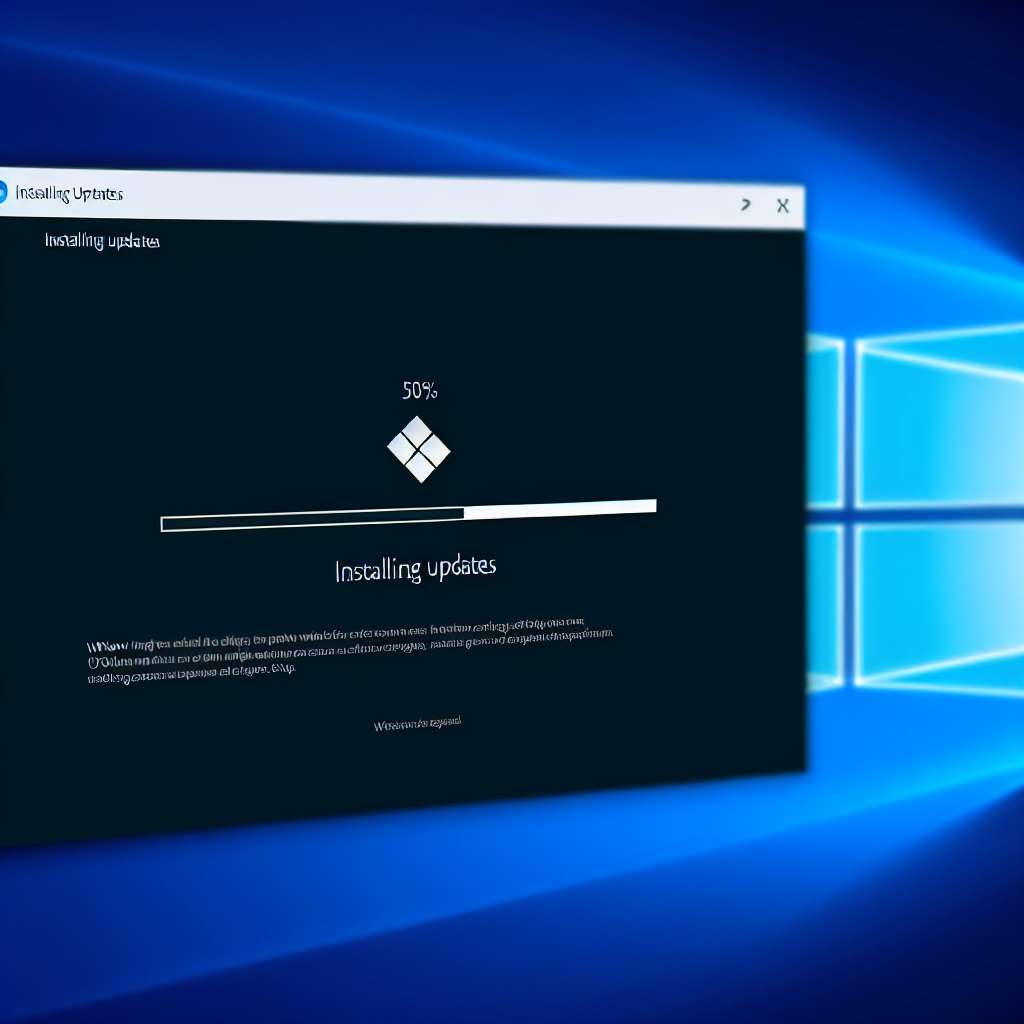Image resolution: width=1024 pixels, height=1024 pixels.
Task: Click the diamond Windows logo under 50%
Action: [x=419, y=449]
